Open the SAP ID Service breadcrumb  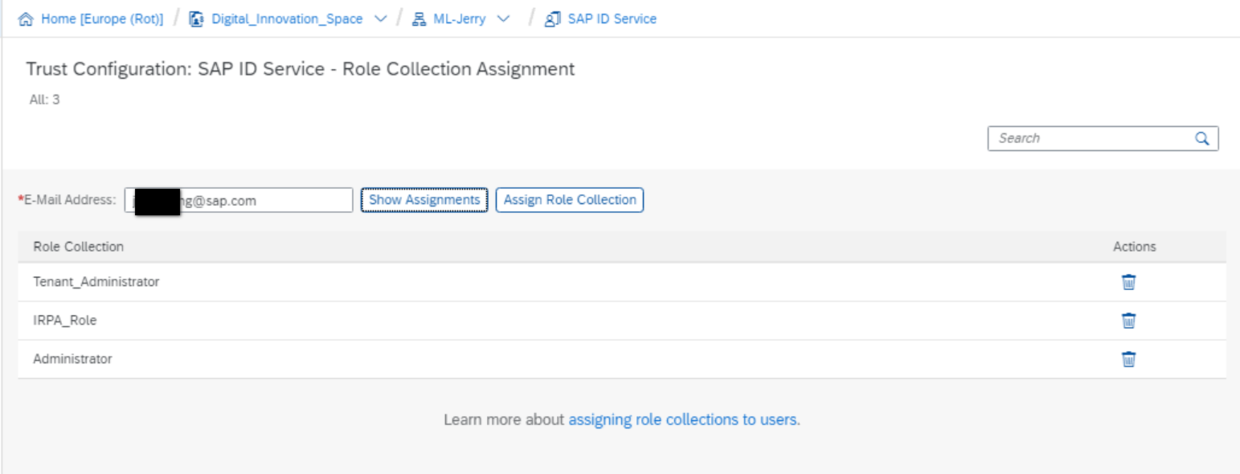611,19
